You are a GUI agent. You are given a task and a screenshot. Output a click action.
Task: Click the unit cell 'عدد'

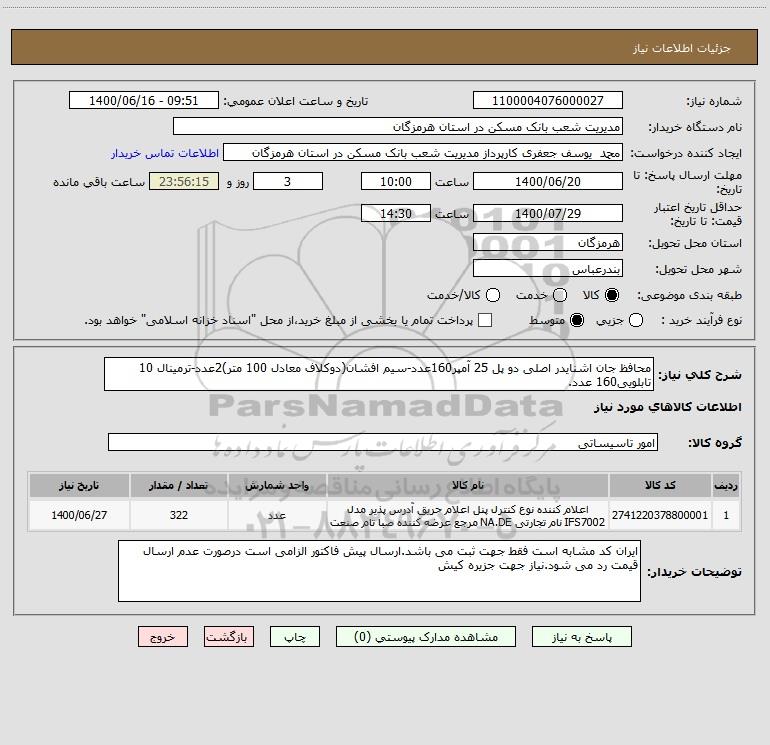click(x=277, y=515)
